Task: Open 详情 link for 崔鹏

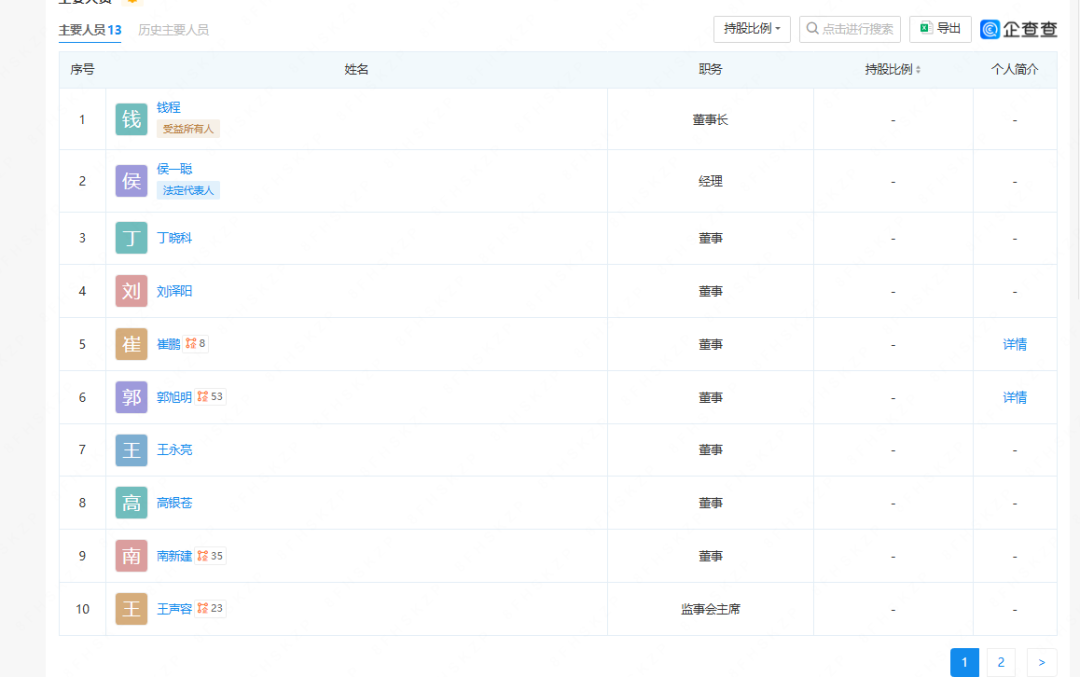Action: click(x=1014, y=344)
